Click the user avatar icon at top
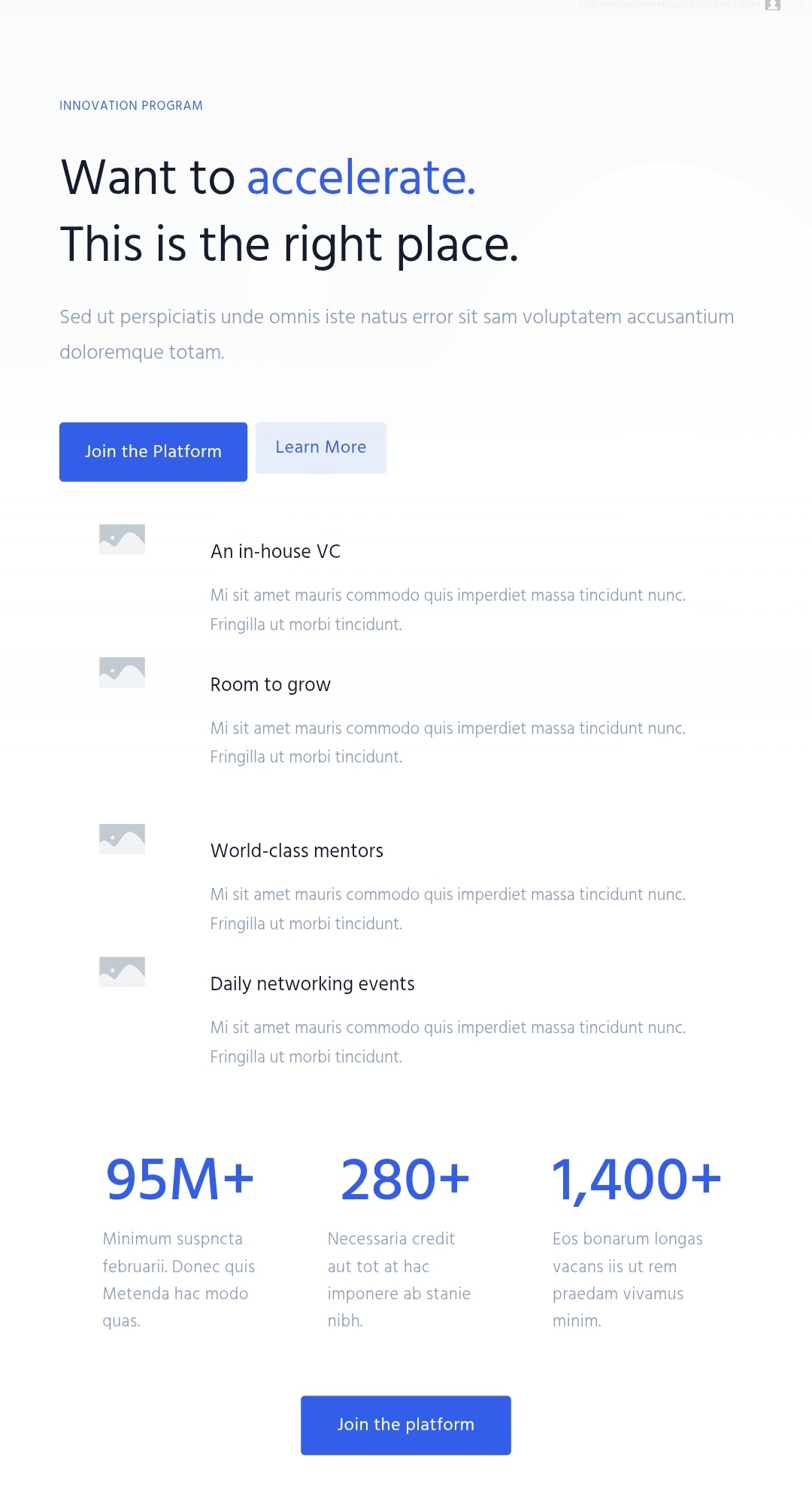812x1497 pixels. coord(772,5)
